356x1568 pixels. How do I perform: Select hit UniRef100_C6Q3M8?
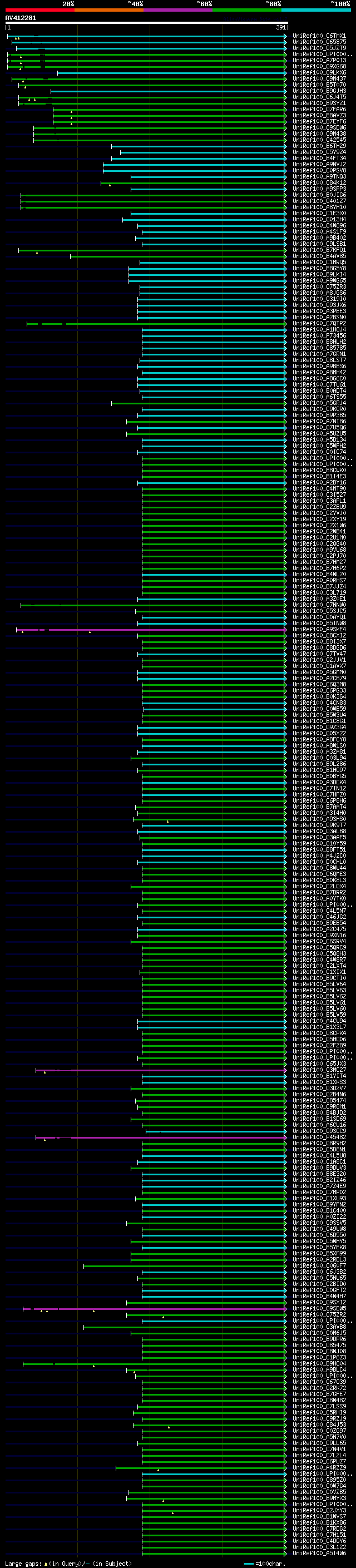(319, 685)
